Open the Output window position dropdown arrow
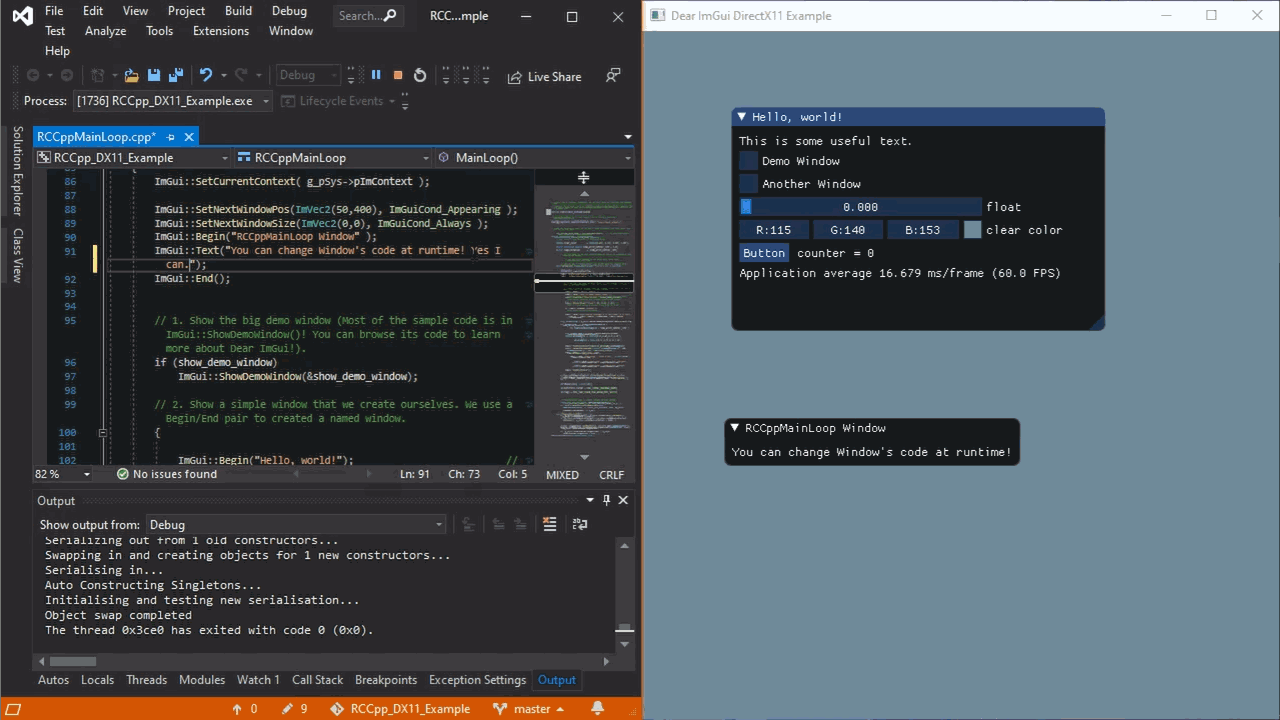Viewport: 1280px width, 720px height. click(x=590, y=500)
